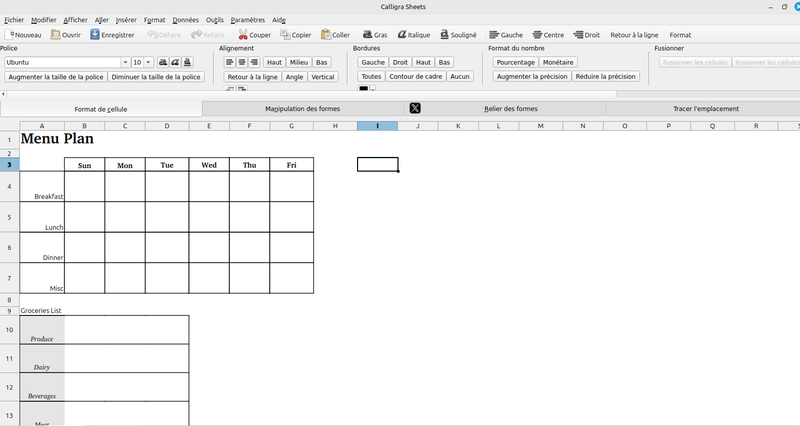Paste using the Coller icon
Image resolution: width=800 pixels, height=426 pixels.
326,35
